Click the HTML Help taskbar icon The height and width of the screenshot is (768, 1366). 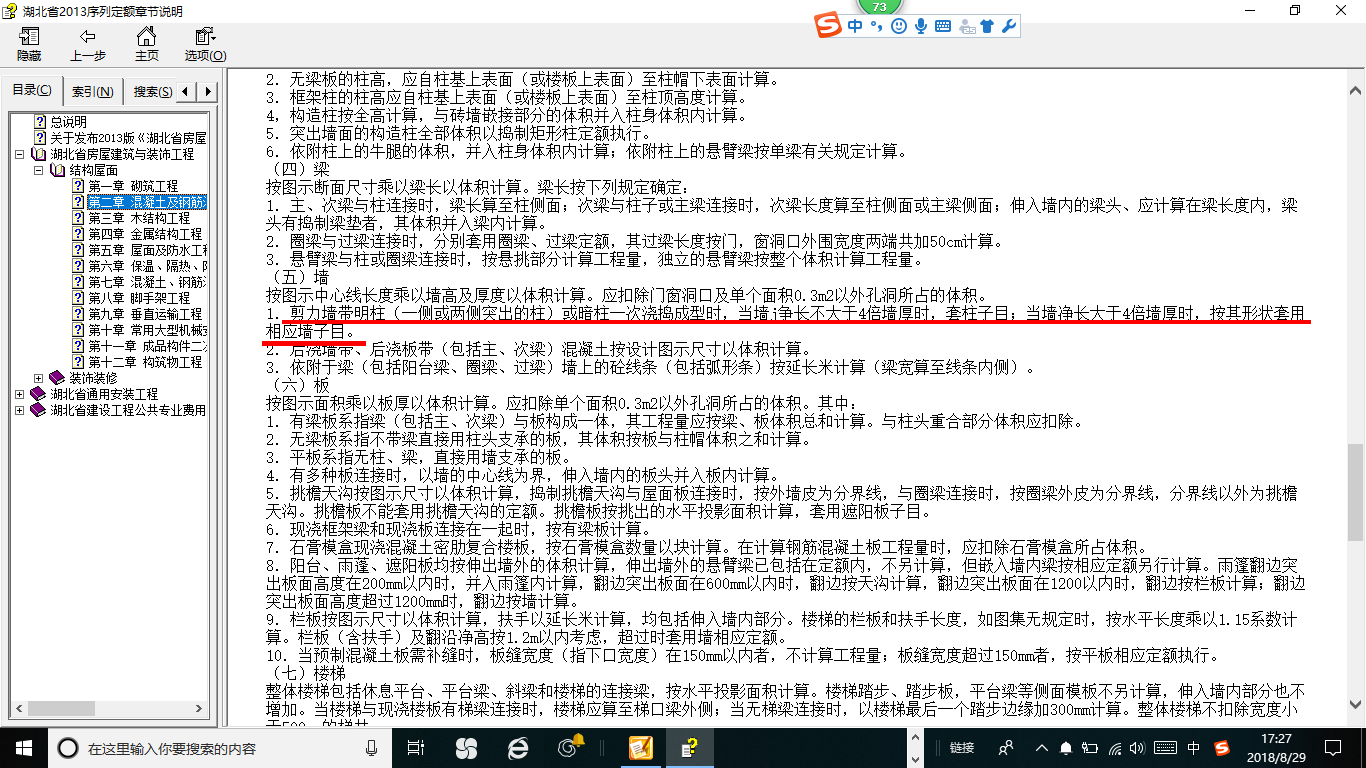691,747
